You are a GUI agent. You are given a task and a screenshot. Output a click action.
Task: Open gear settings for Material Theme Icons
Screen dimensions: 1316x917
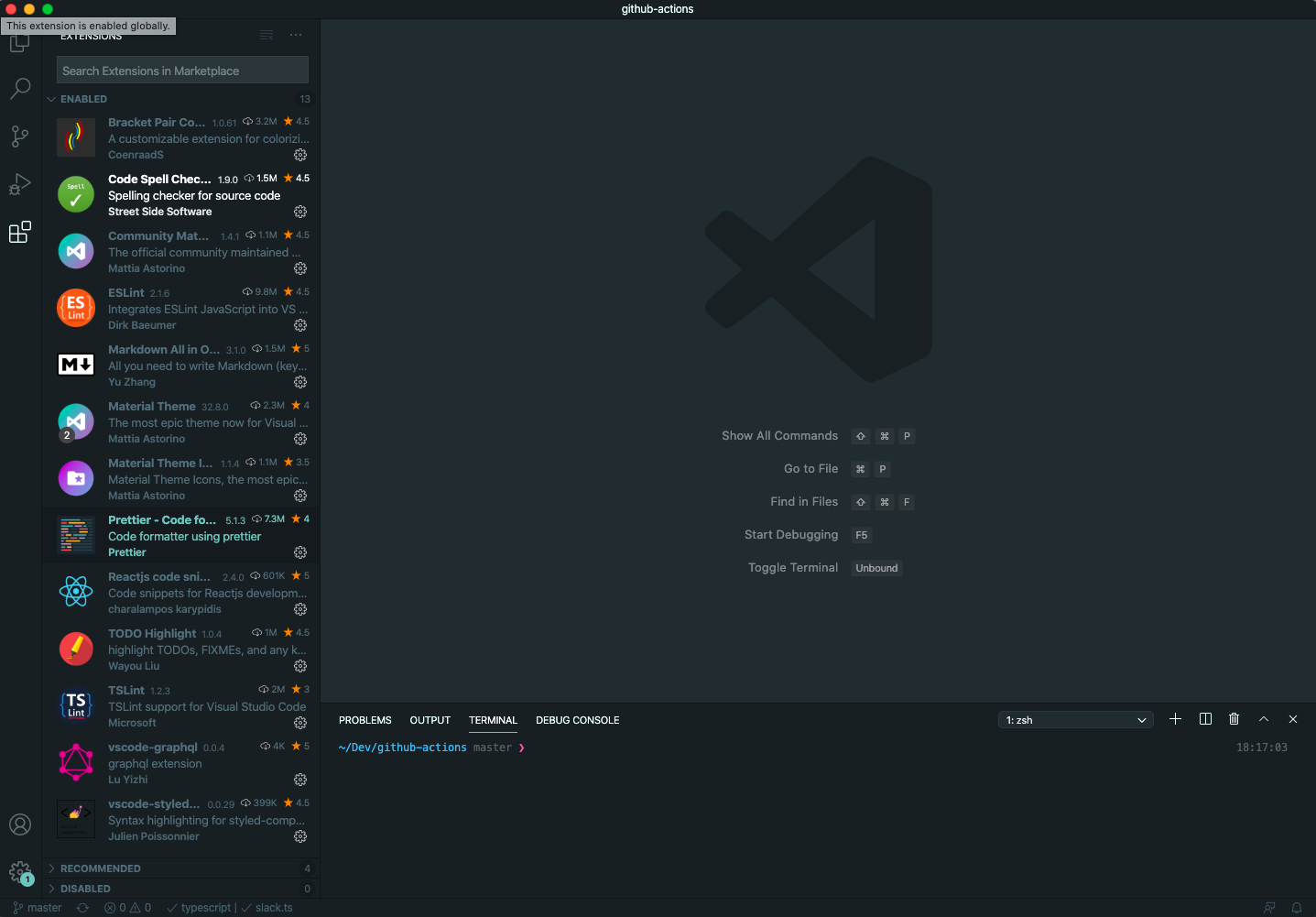click(300, 496)
